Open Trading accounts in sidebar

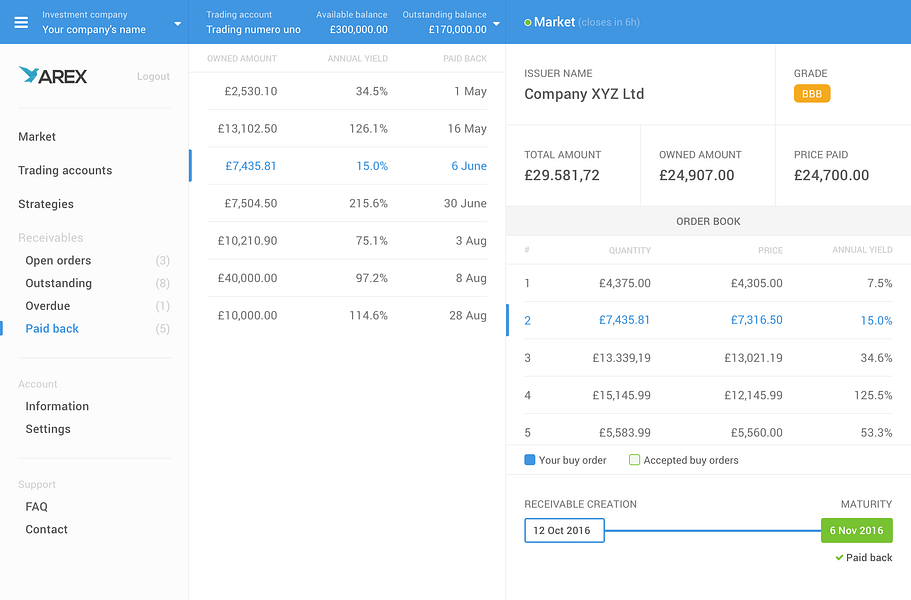pyautogui.click(x=65, y=170)
